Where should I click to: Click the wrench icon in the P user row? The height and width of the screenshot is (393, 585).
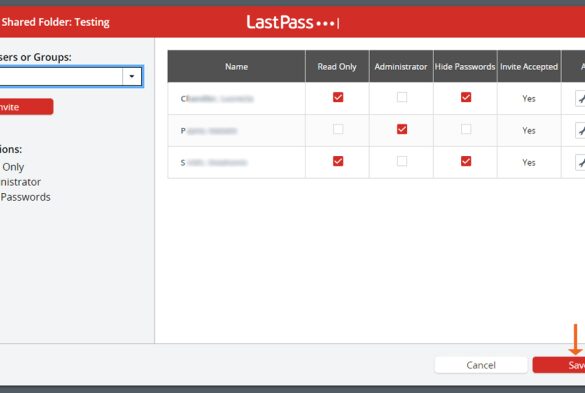[x=580, y=130]
